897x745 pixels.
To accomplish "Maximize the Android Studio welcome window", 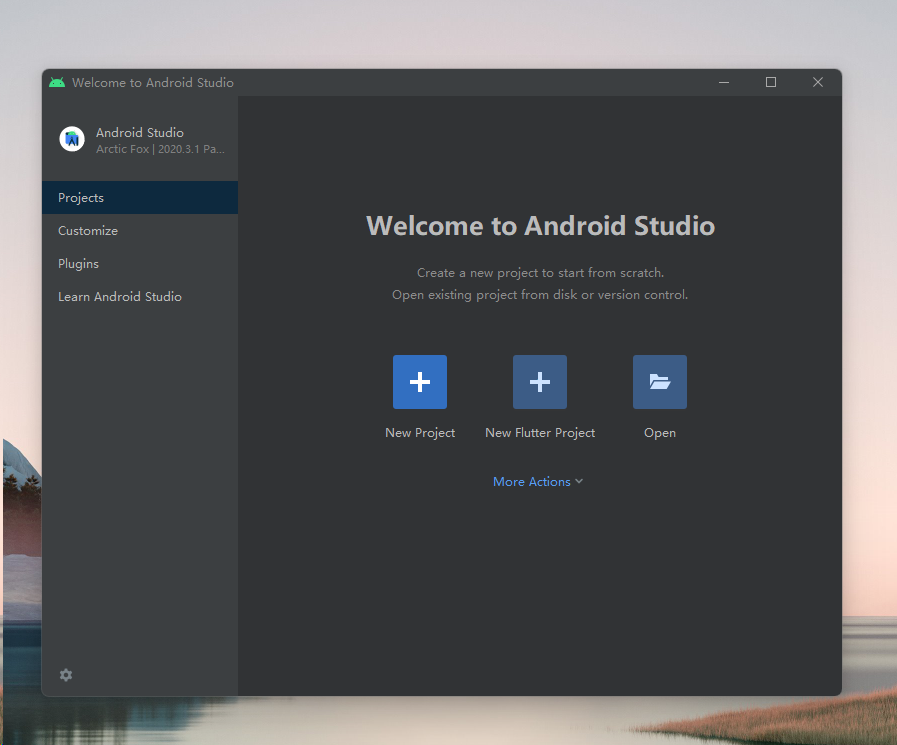I will (771, 82).
